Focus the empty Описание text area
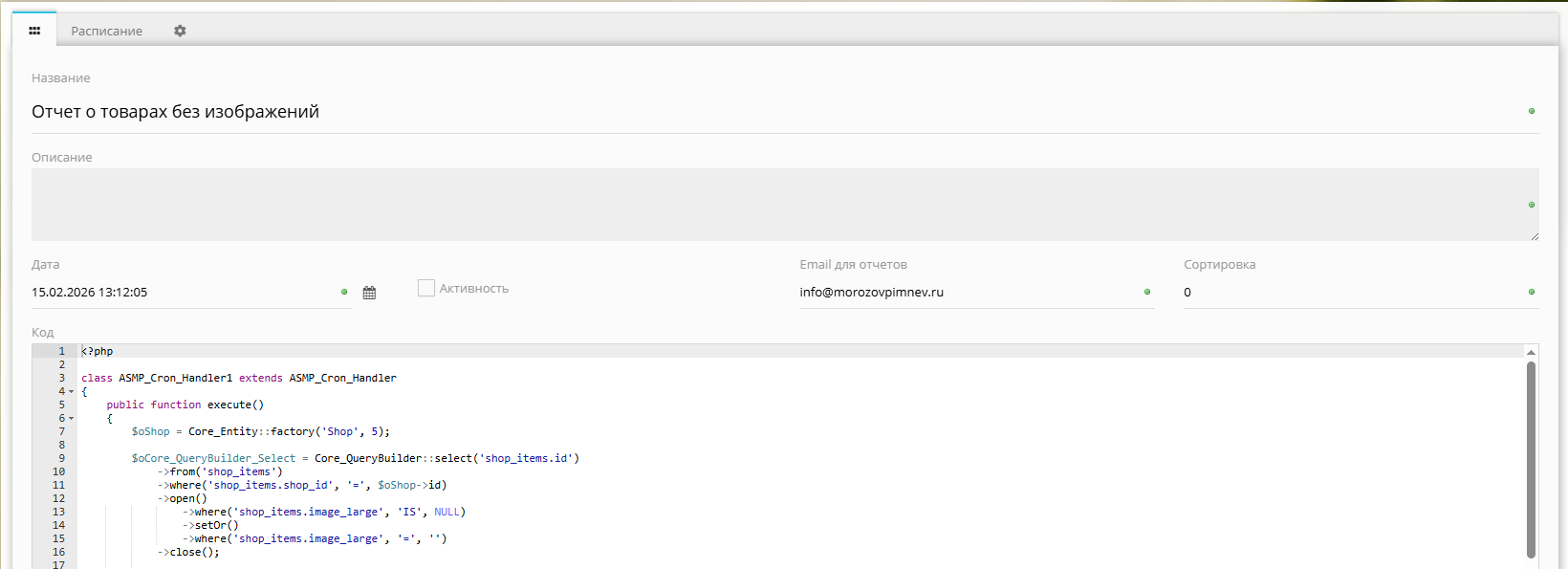The image size is (1568, 569). 765,204
